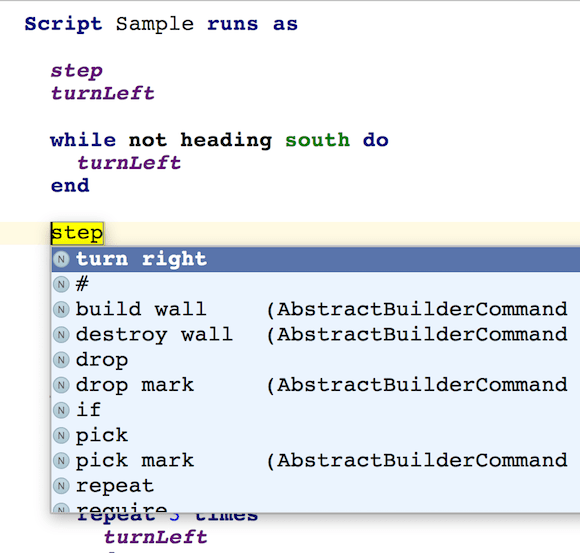Click the N icon beside 'destroy wall'
Screen dimensions: 580x553
coord(61,335)
